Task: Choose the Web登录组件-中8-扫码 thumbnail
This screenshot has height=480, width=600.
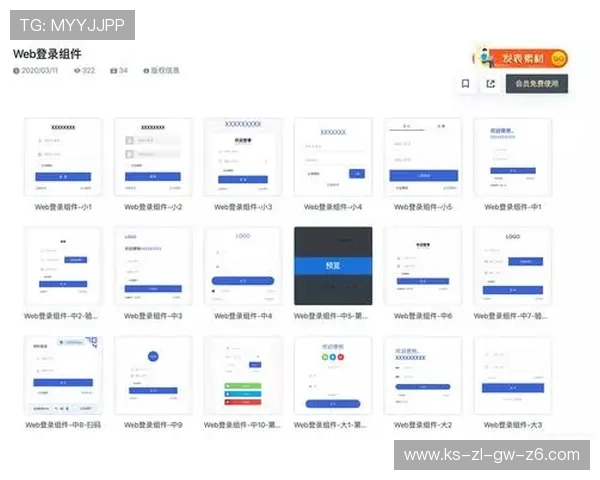Action: tap(63, 376)
